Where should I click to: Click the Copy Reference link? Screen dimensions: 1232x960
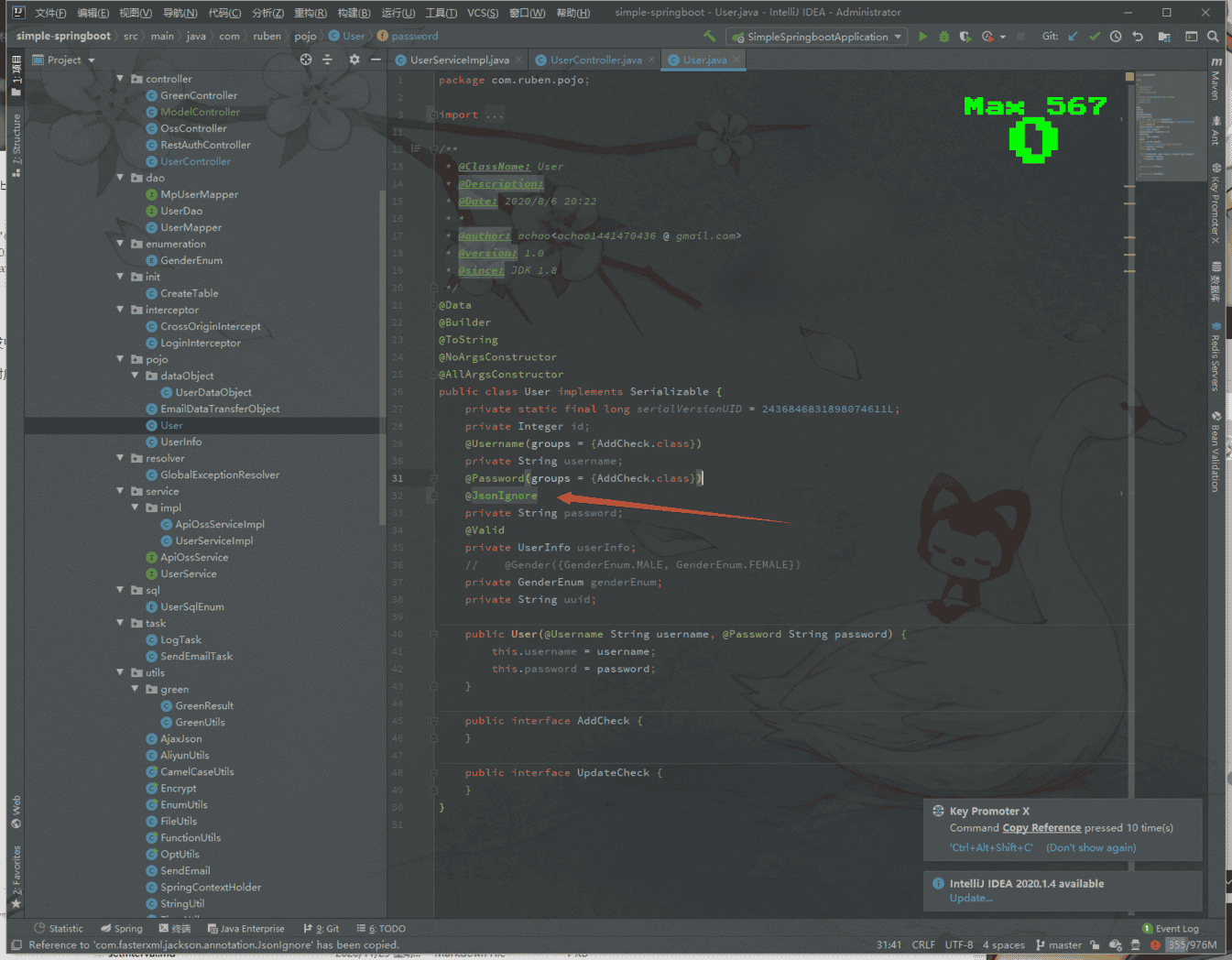1041,828
